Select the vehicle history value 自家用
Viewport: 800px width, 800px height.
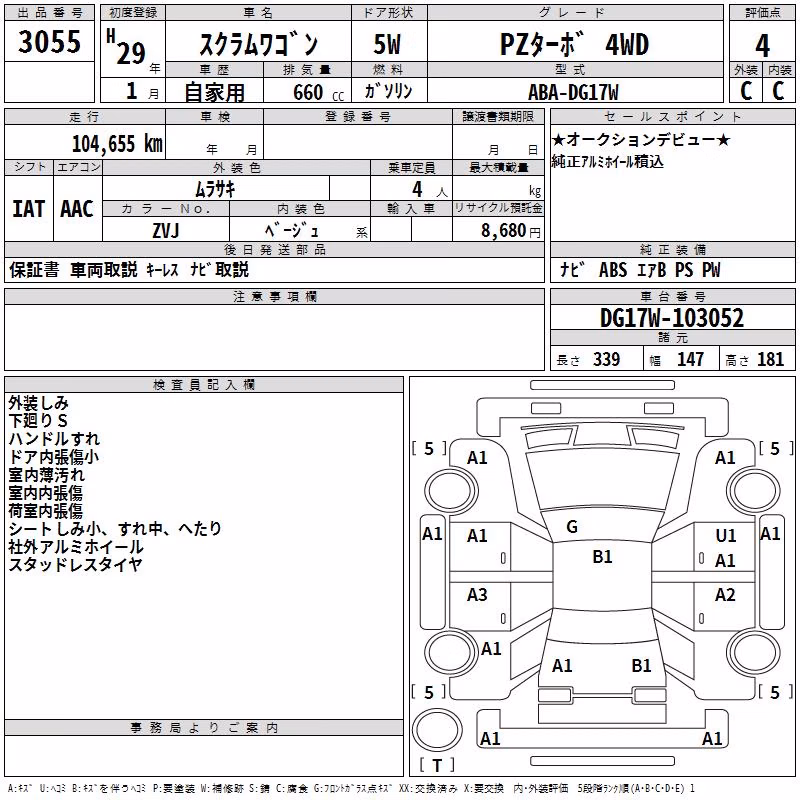(214, 92)
